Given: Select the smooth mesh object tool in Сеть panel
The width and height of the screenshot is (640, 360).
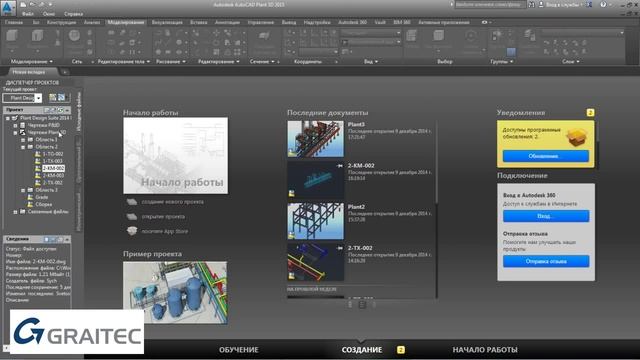Looking at the screenshot, I should pyautogui.click(x=74, y=36).
